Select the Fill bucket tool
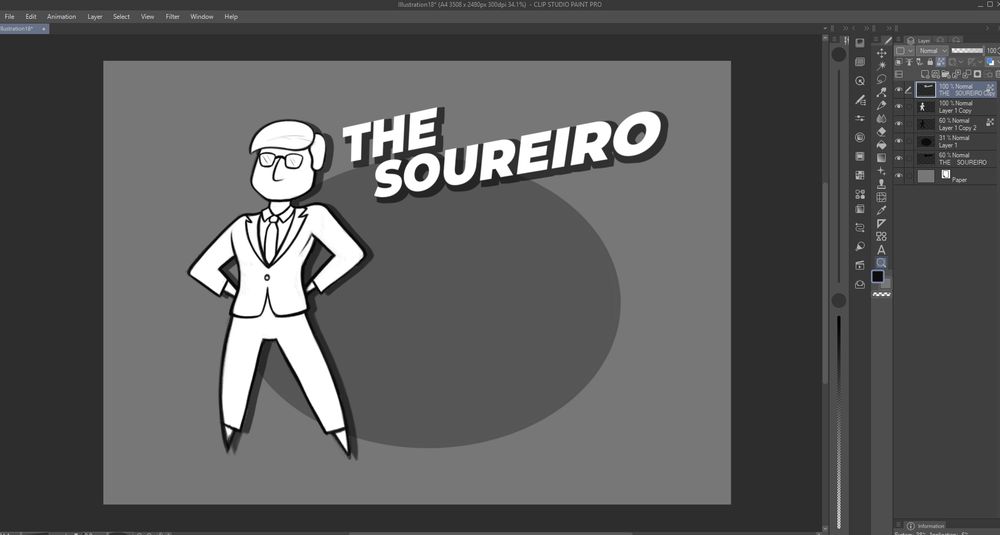This screenshot has height=535, width=1000. click(881, 145)
